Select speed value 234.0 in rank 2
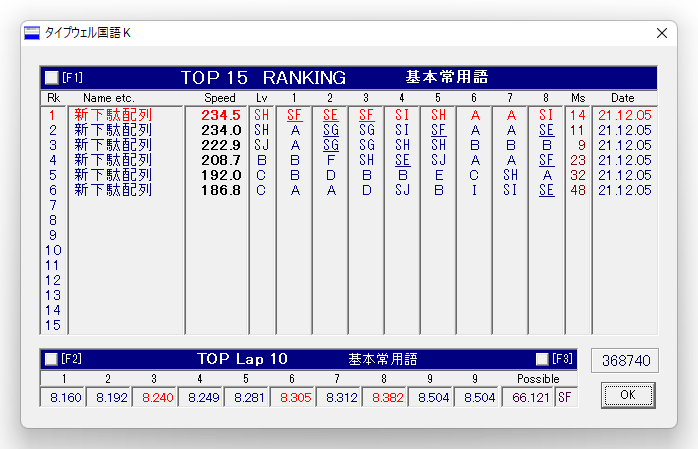Viewport: 698px width, 449px height. click(x=221, y=130)
